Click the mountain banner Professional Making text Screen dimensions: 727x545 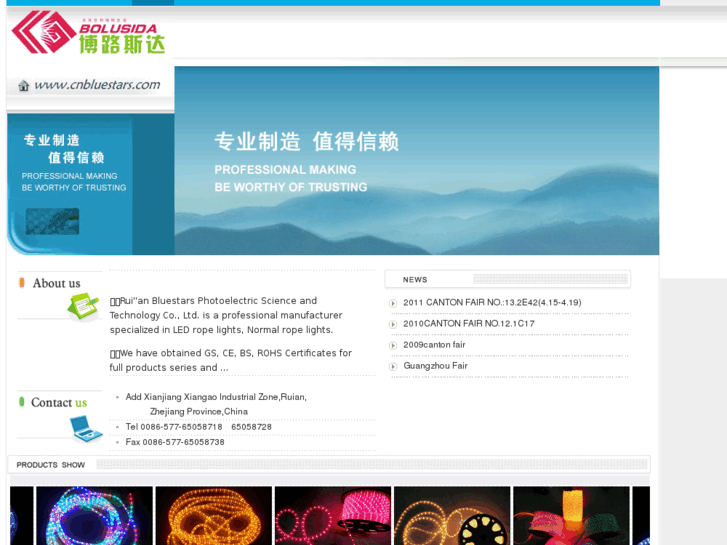click(x=291, y=178)
